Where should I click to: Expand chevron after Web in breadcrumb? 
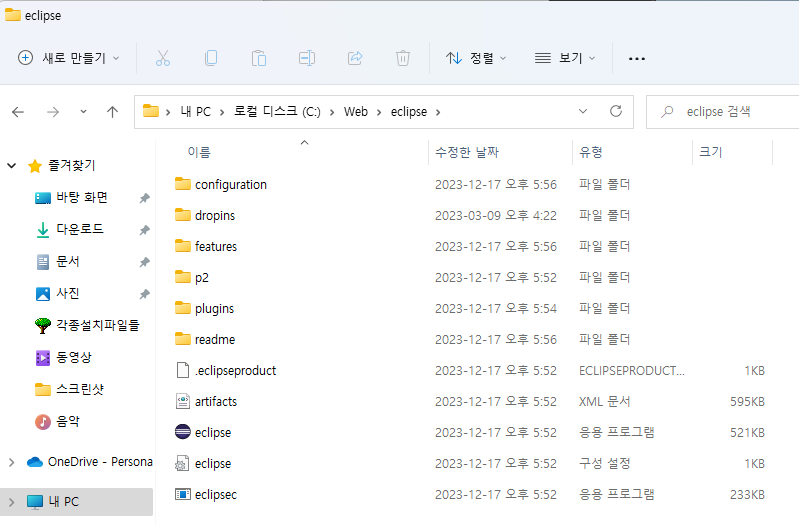(x=379, y=112)
